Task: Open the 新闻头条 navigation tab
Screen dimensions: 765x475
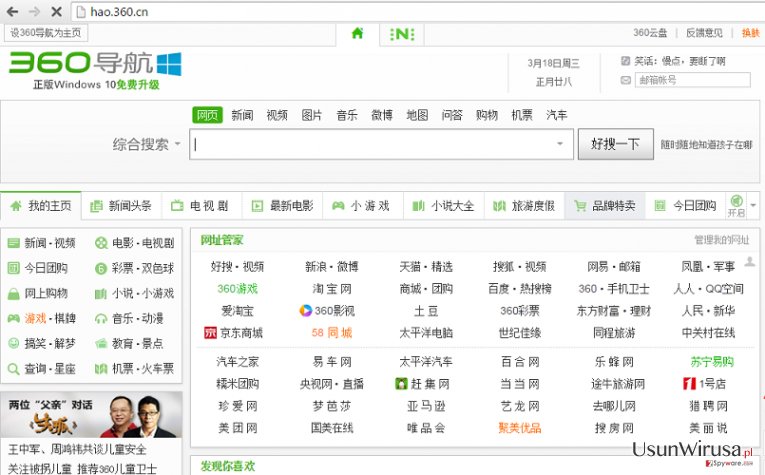Action: click(121, 206)
